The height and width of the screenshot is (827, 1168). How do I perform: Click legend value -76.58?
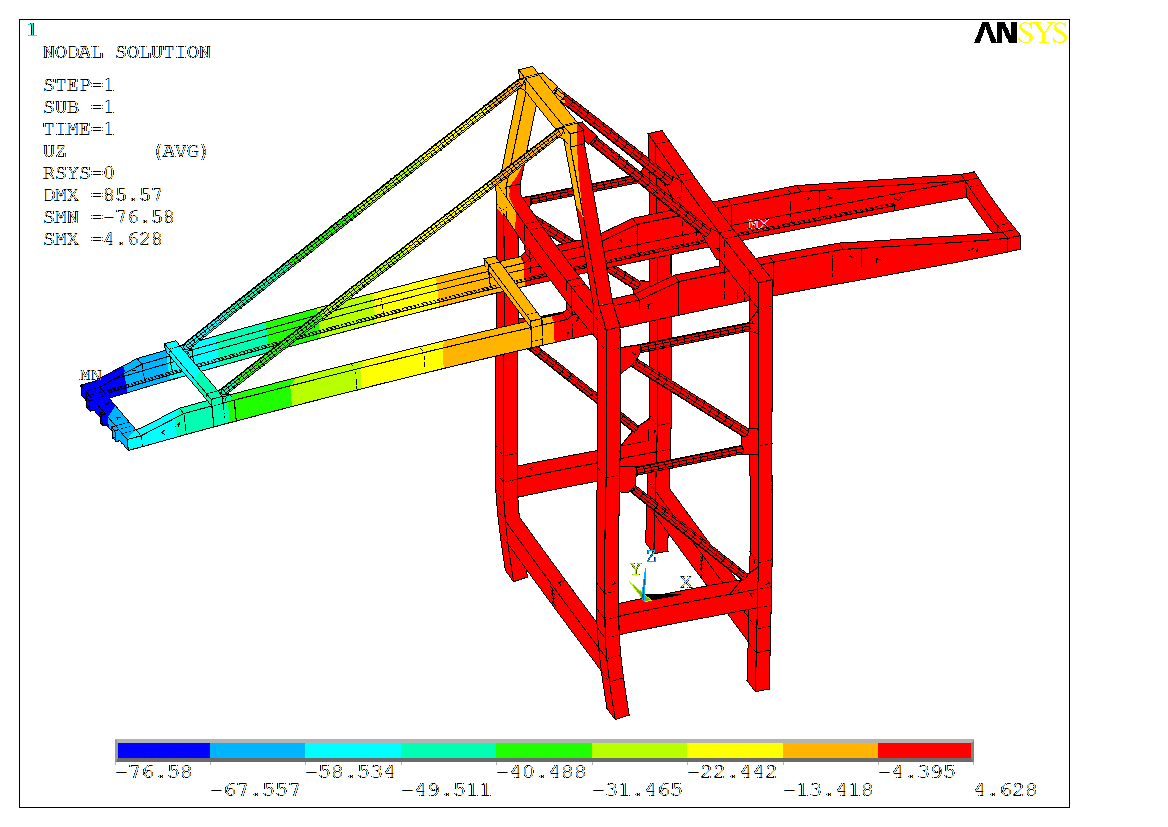tap(154, 772)
